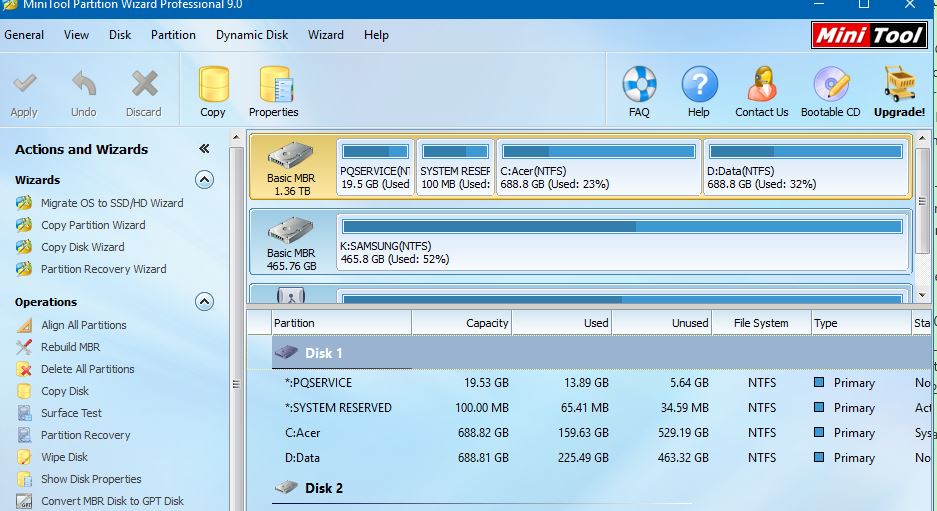Select the Basic MBR 465.76 GB disk icon
Image resolution: width=937 pixels, height=511 pixels.
point(290,231)
